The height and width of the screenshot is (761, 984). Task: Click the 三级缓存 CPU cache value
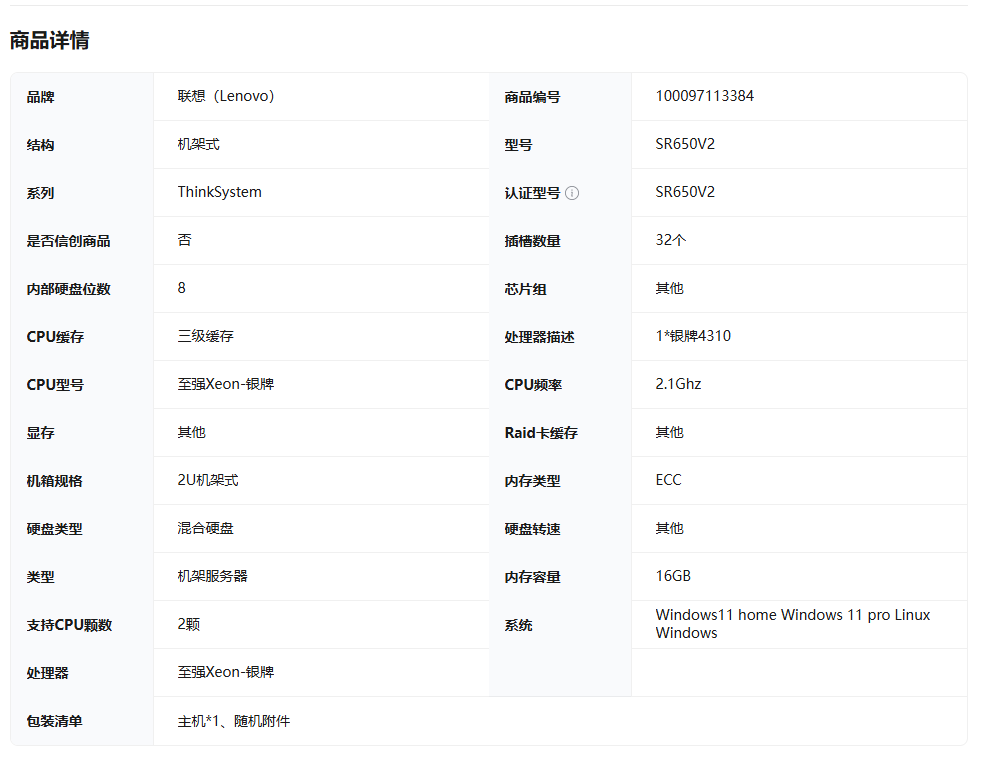coord(205,336)
